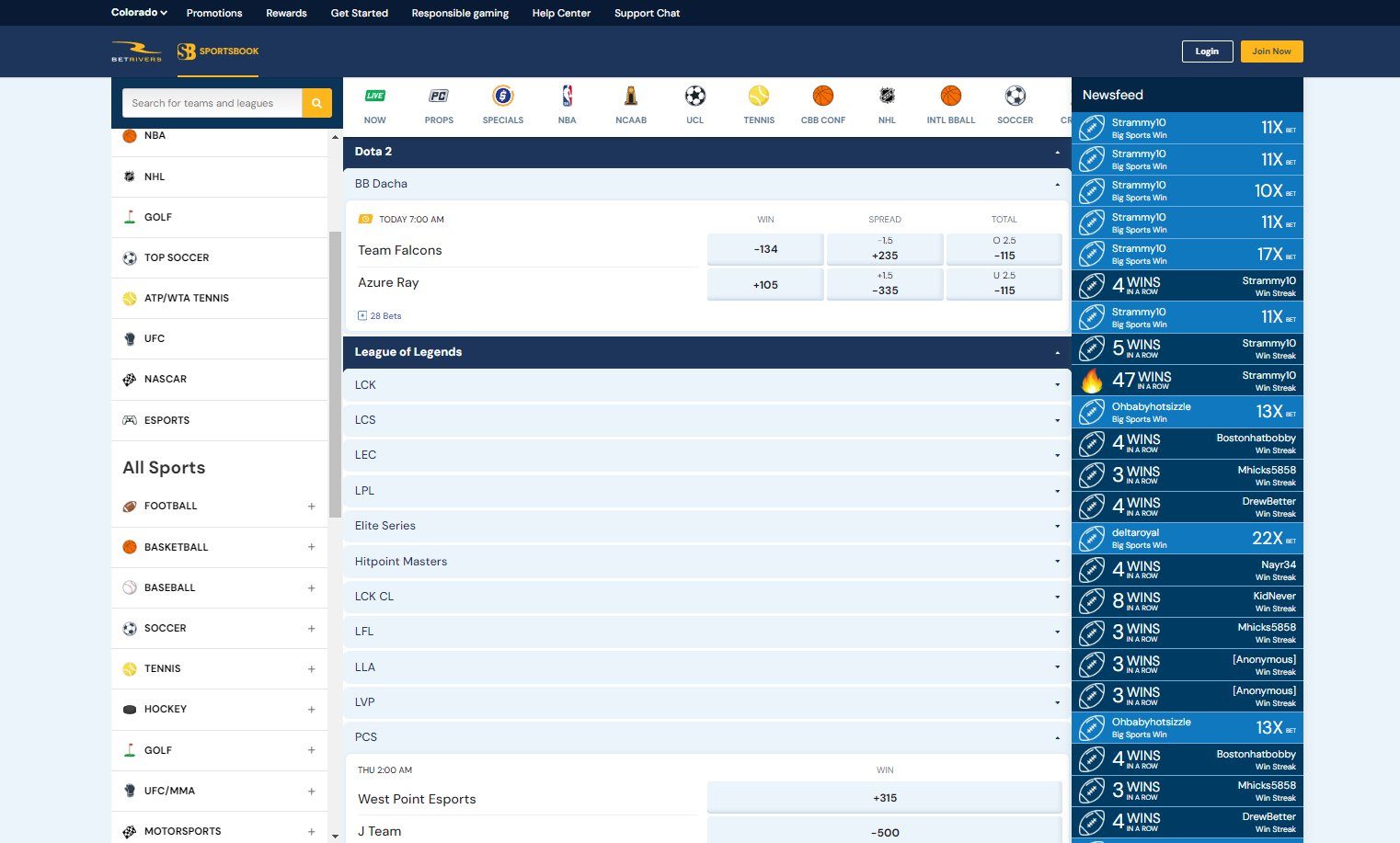Open Nayr34 4 wins streak newsfeed item

(1188, 570)
